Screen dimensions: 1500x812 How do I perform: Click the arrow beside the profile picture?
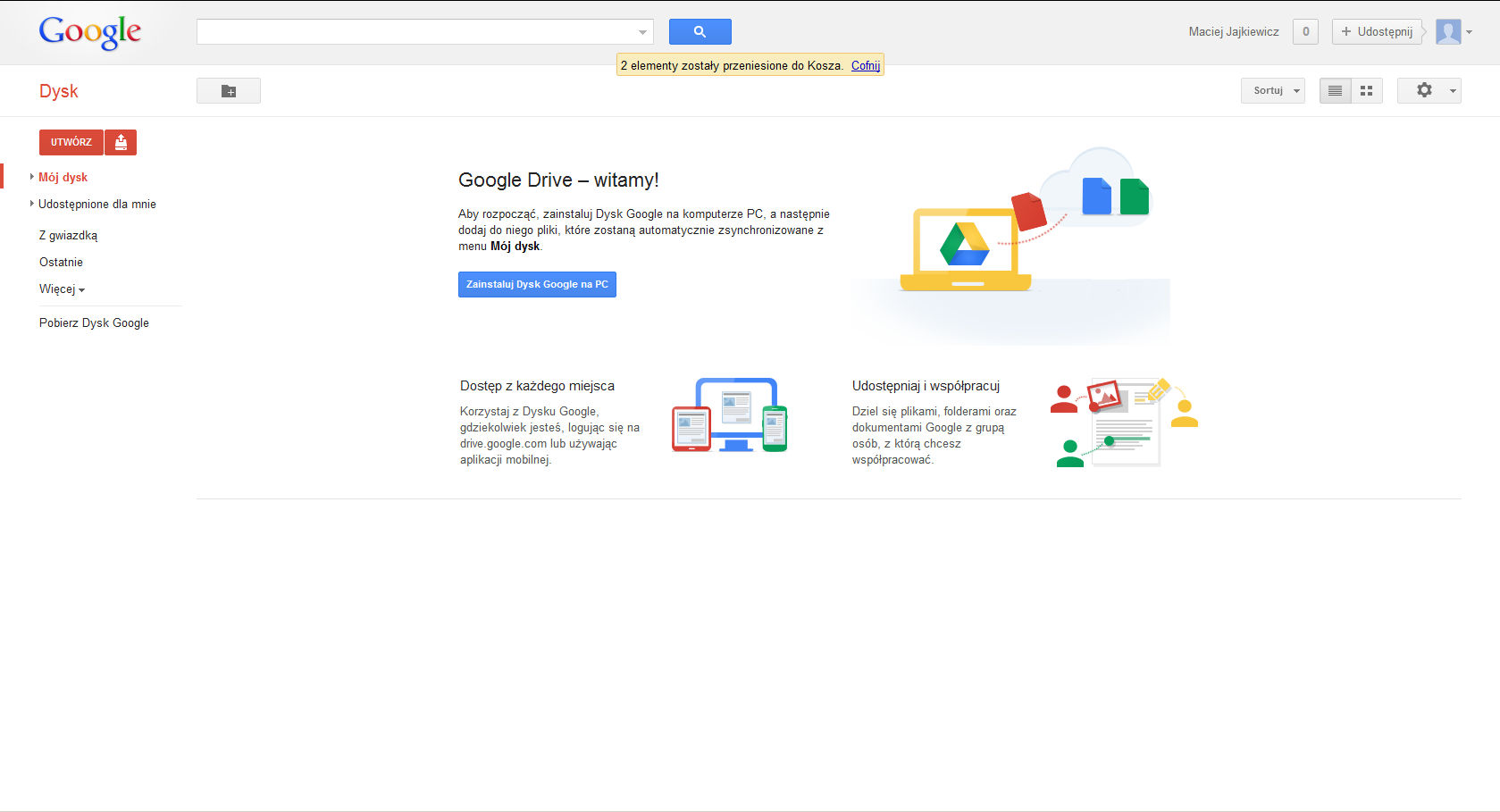tap(1469, 32)
